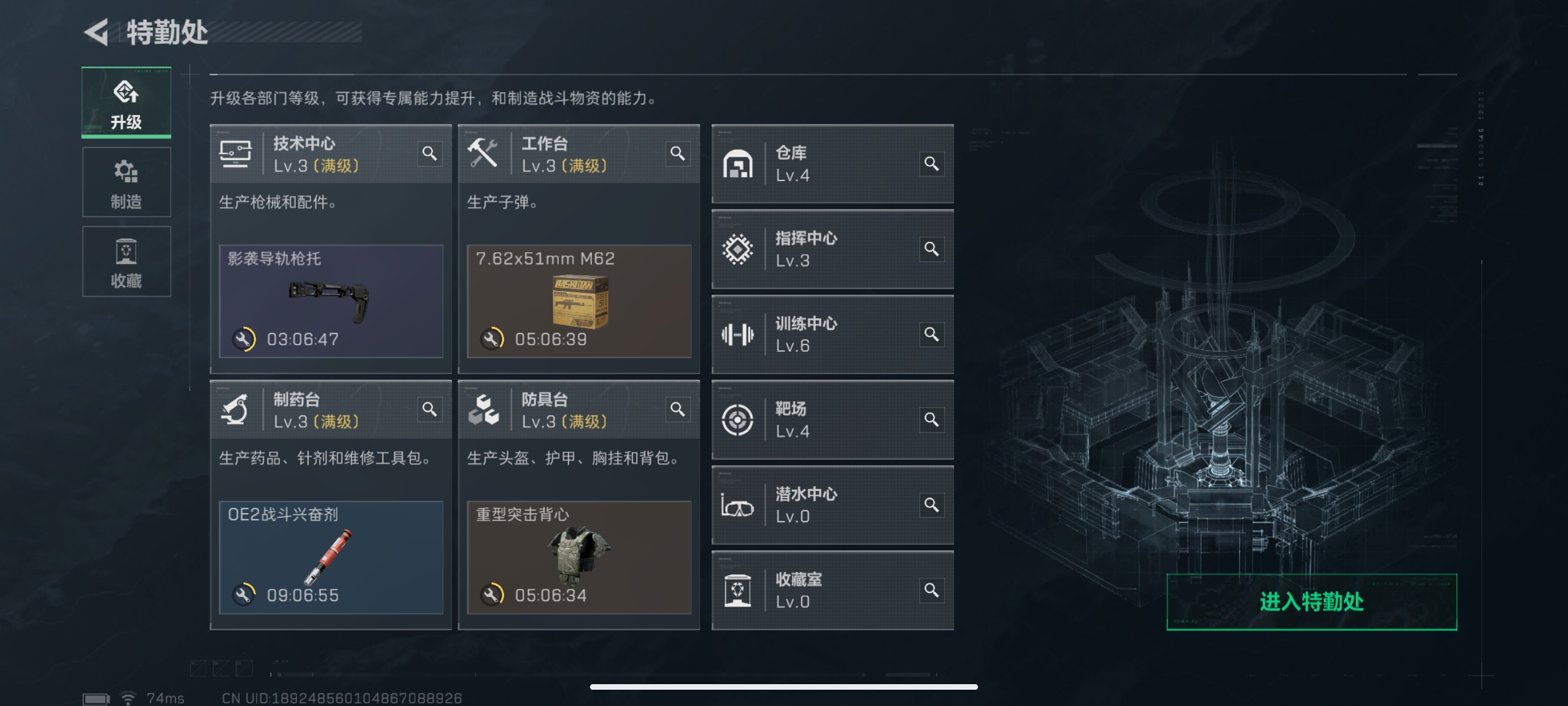The height and width of the screenshot is (706, 1568).
Task: Open 训练中心 magnifier icon
Action: pos(931,335)
